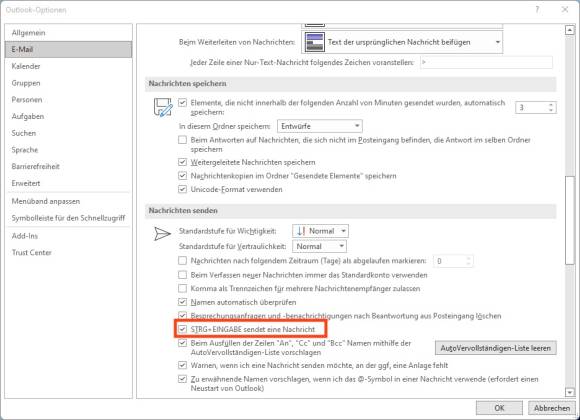Decrease the auto-save minutes spinner
580x420 pixels.
(551, 110)
